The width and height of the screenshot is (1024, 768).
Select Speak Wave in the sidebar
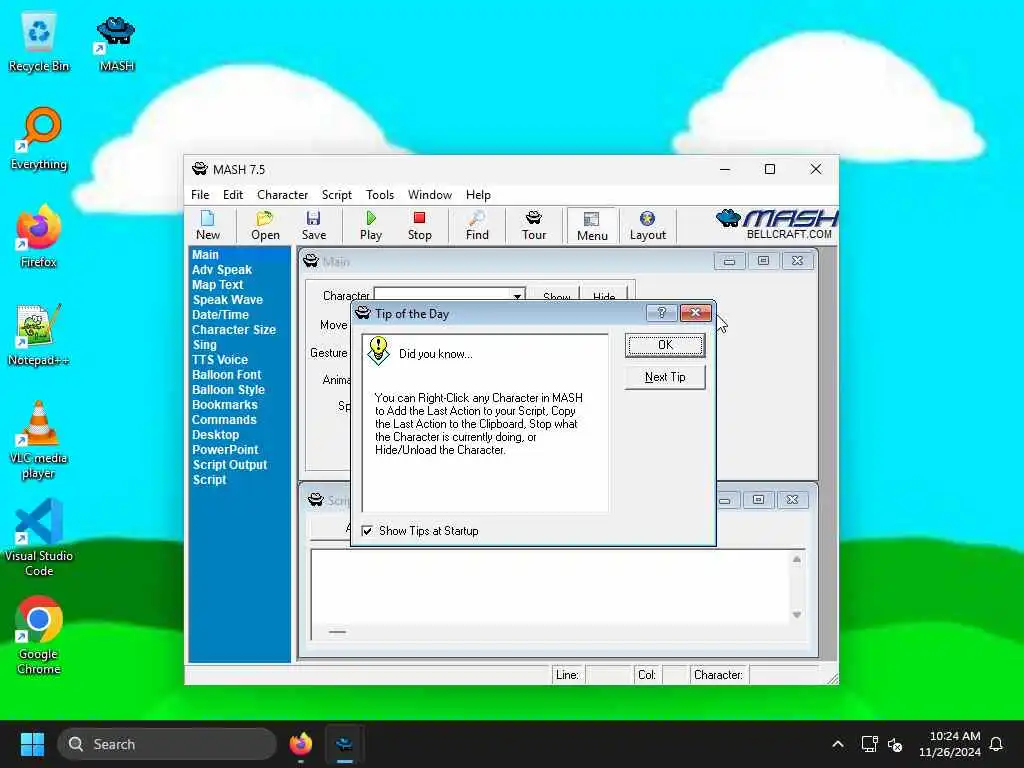tap(227, 300)
